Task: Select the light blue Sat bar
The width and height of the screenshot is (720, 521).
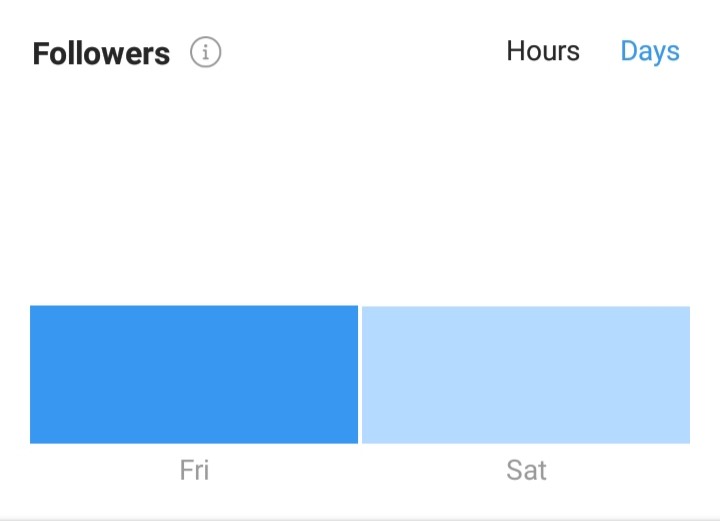Action: [x=526, y=375]
